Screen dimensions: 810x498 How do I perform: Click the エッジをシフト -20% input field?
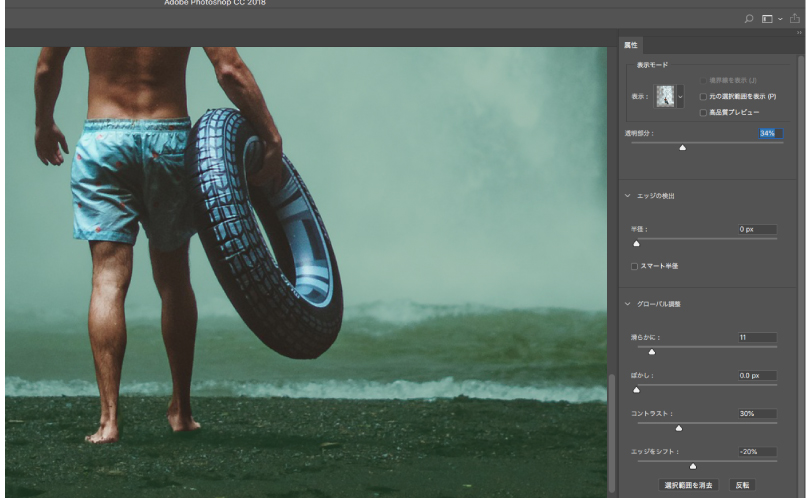757,452
